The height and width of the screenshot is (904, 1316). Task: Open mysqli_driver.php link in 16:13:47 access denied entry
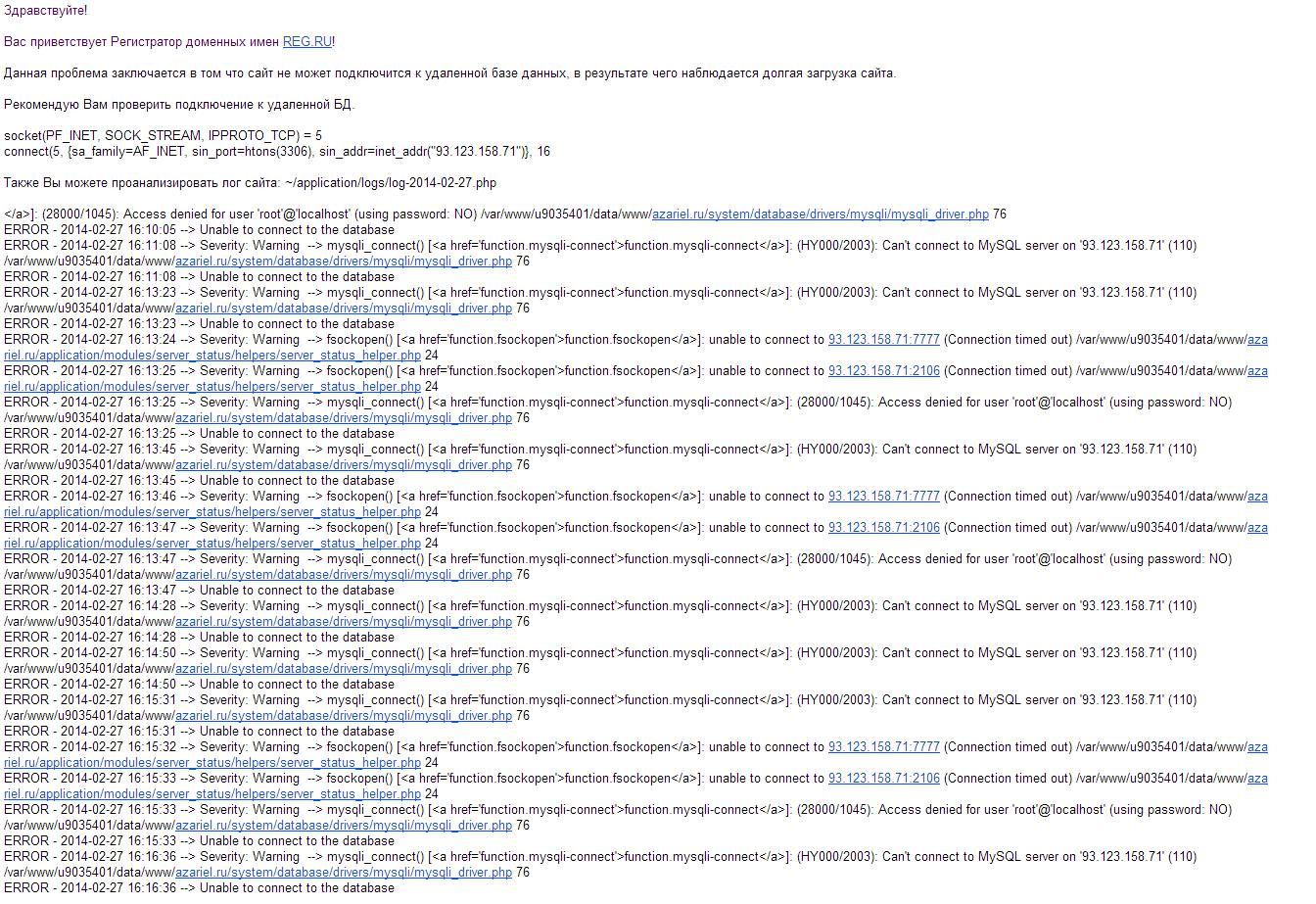pos(344,575)
